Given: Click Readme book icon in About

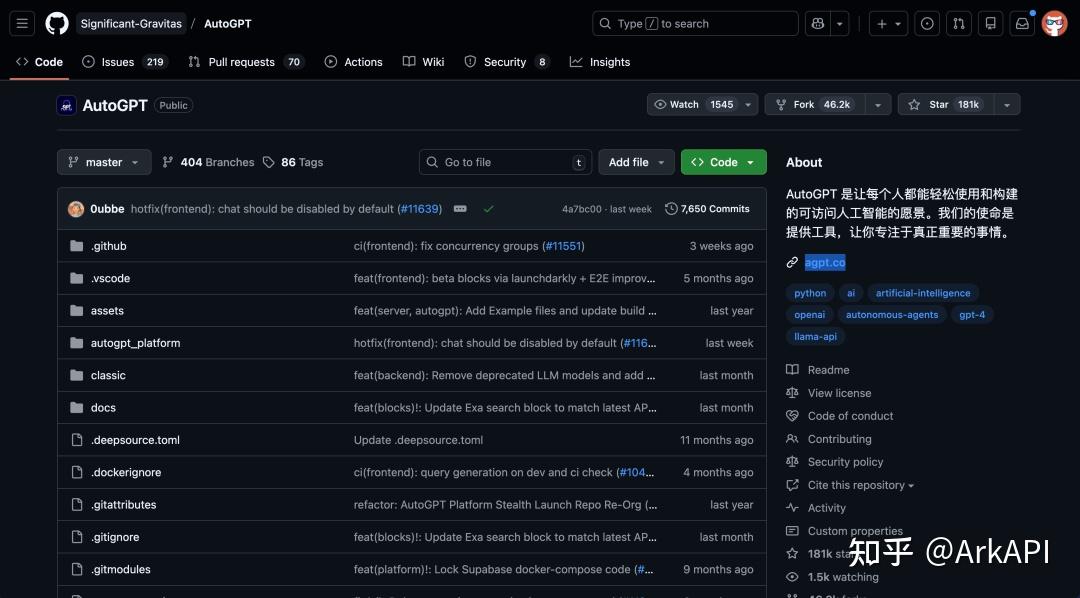Looking at the screenshot, I should [792, 370].
